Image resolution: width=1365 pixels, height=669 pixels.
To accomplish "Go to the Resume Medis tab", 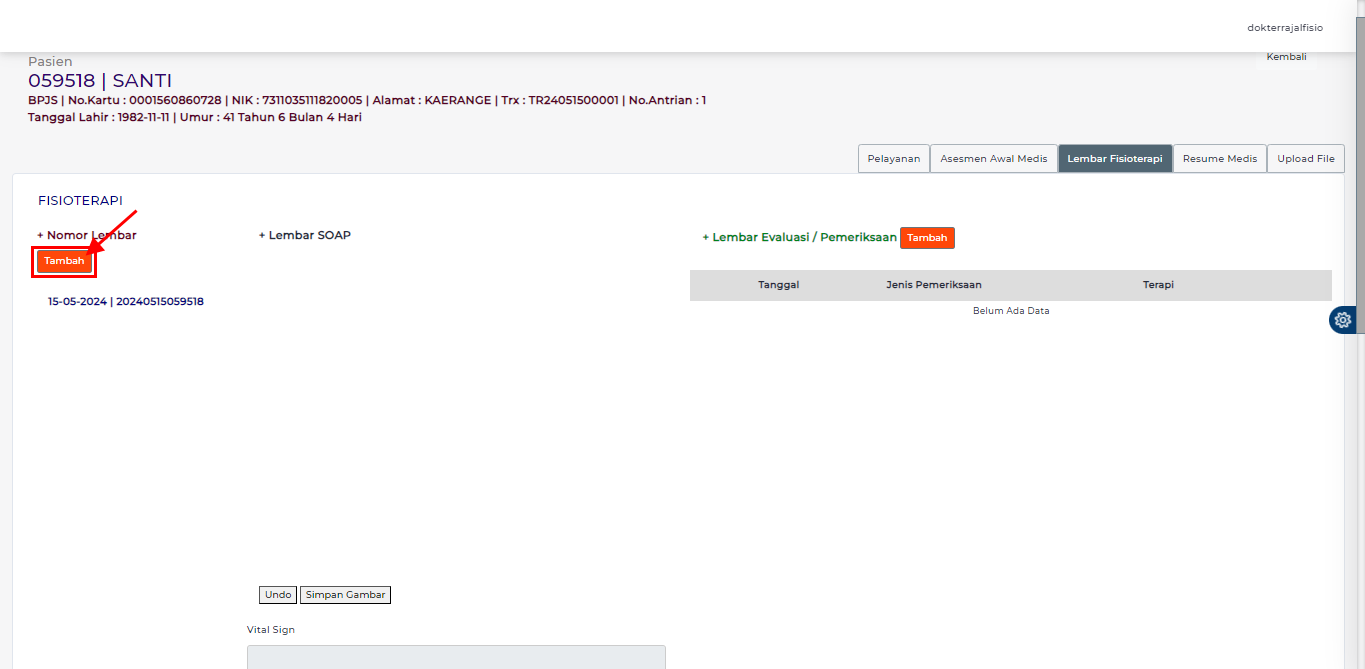I will [x=1219, y=159].
